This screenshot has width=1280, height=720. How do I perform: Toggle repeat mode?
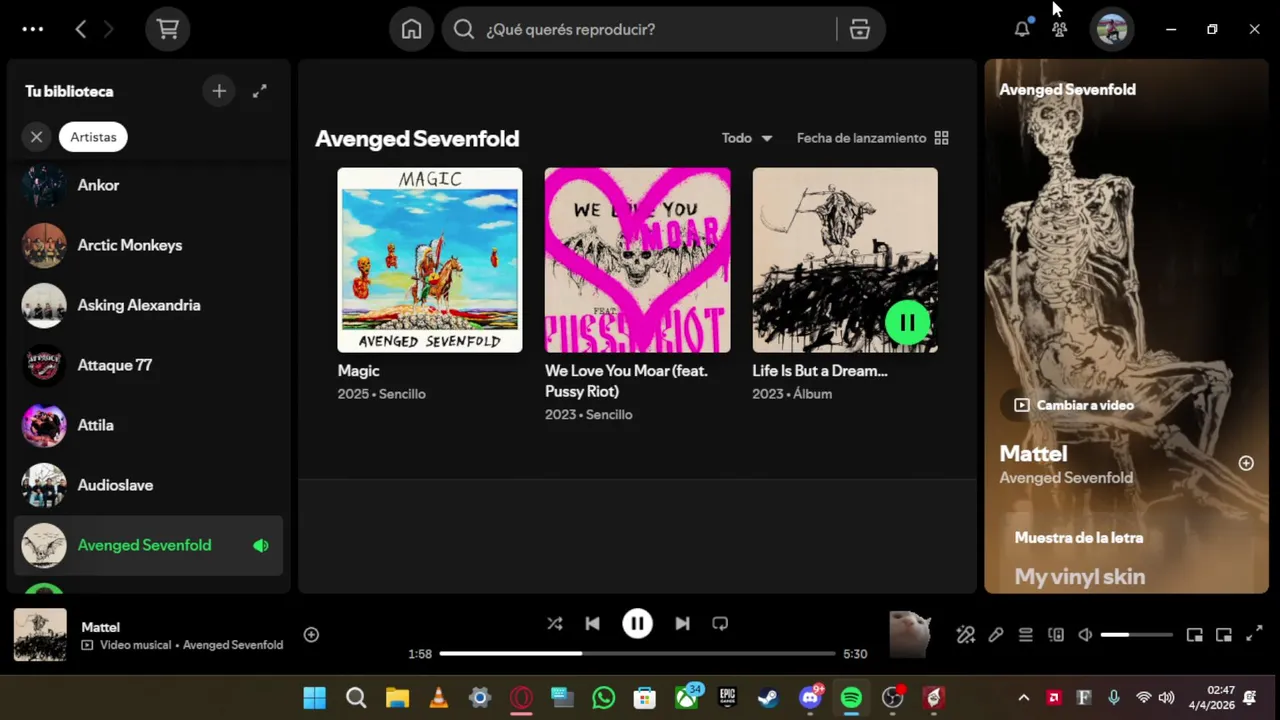pyautogui.click(x=720, y=623)
